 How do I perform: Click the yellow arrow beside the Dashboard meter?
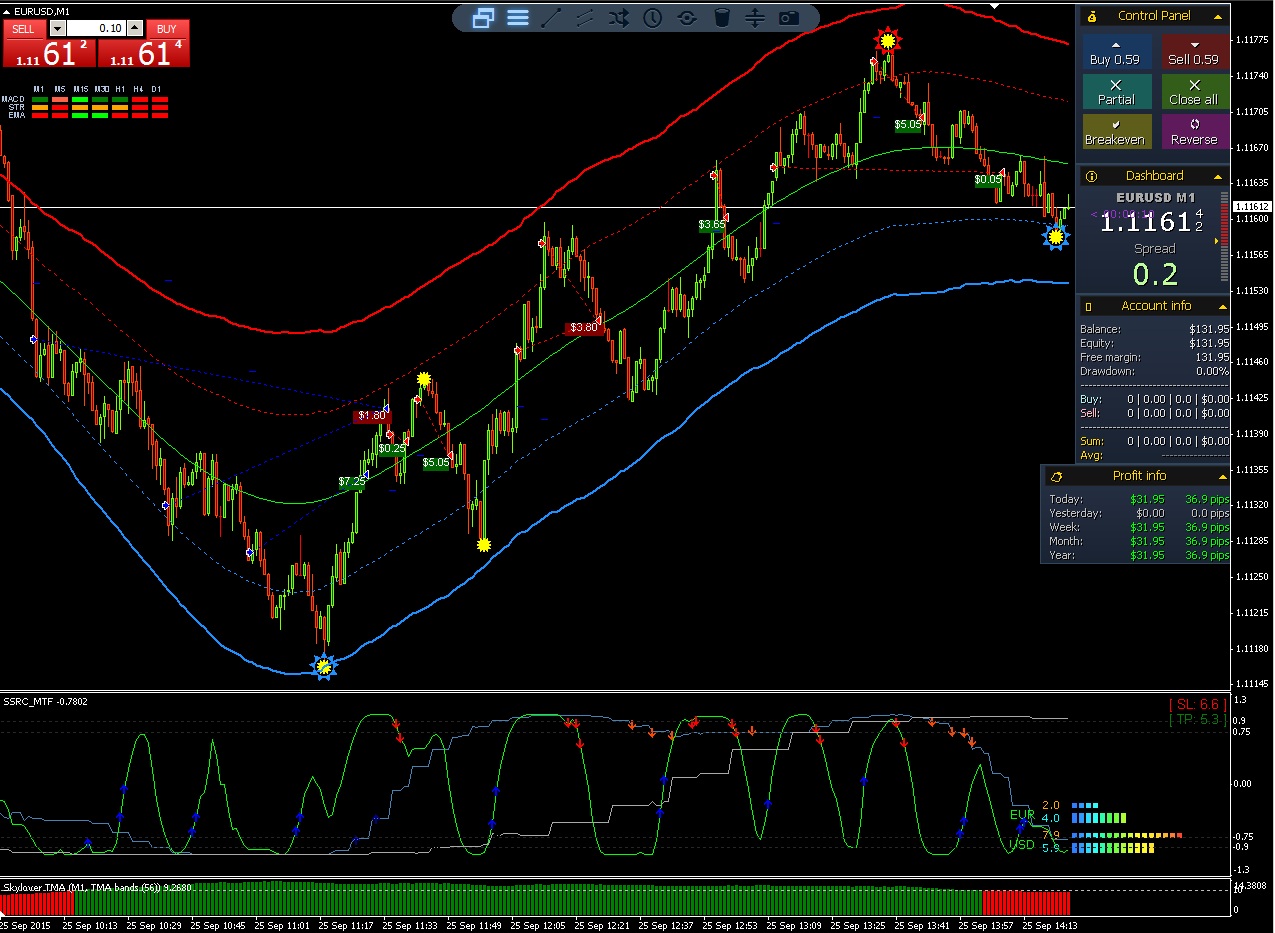1216,241
